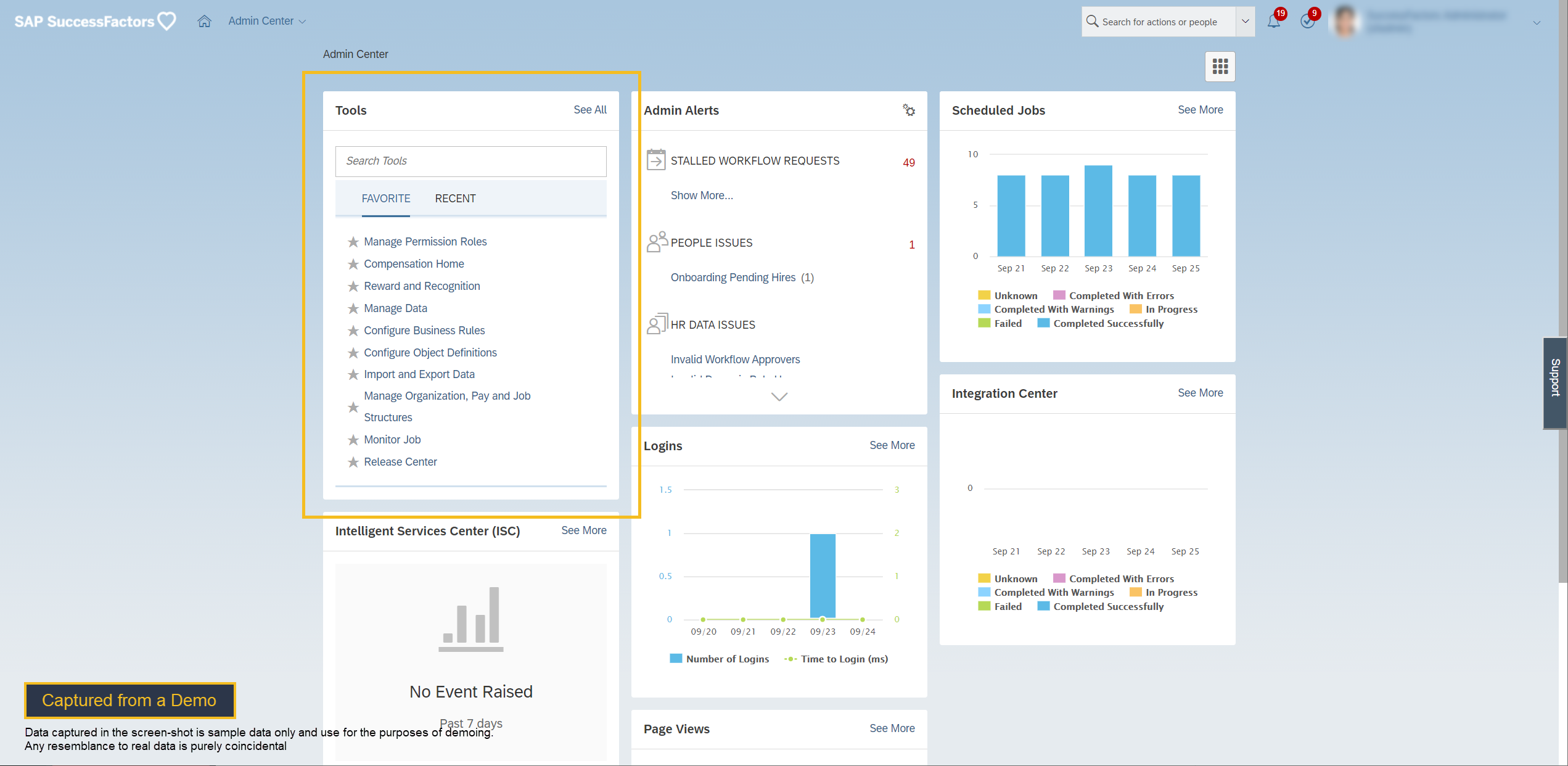The image size is (1568, 766).
Task: Click the Search Tools input field
Action: pos(470,161)
